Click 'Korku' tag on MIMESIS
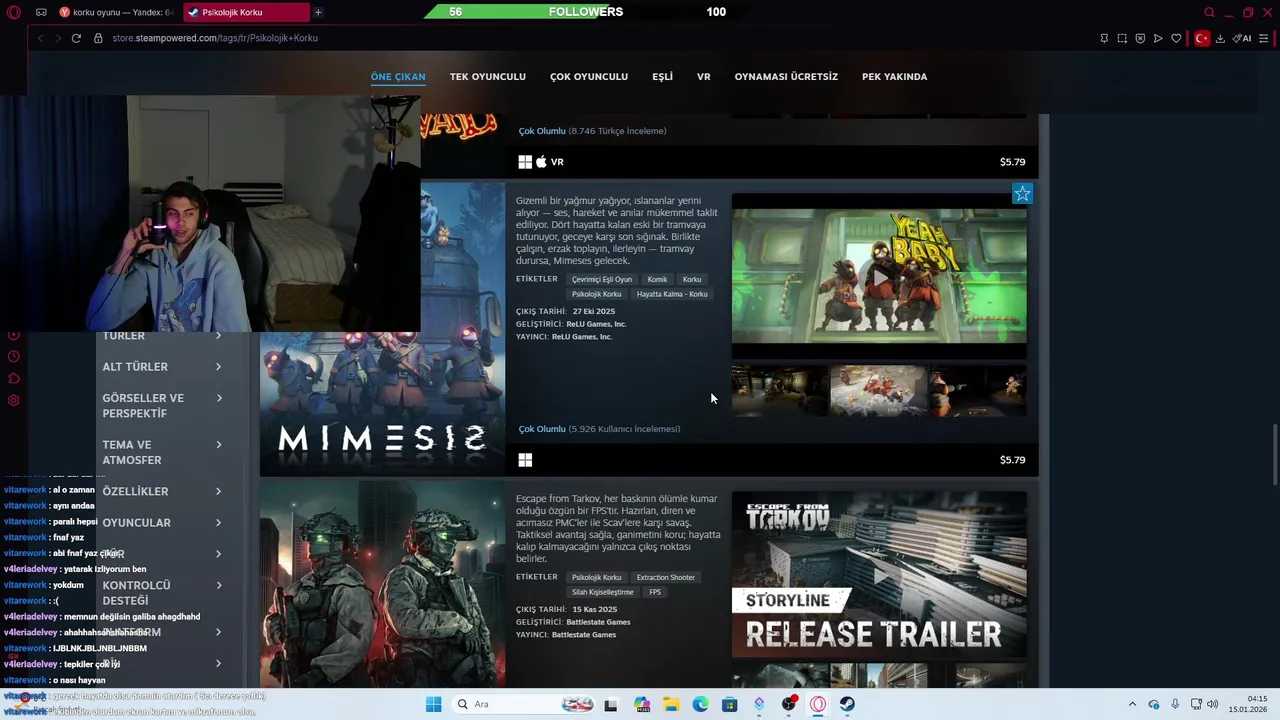1280x720 pixels. (692, 280)
